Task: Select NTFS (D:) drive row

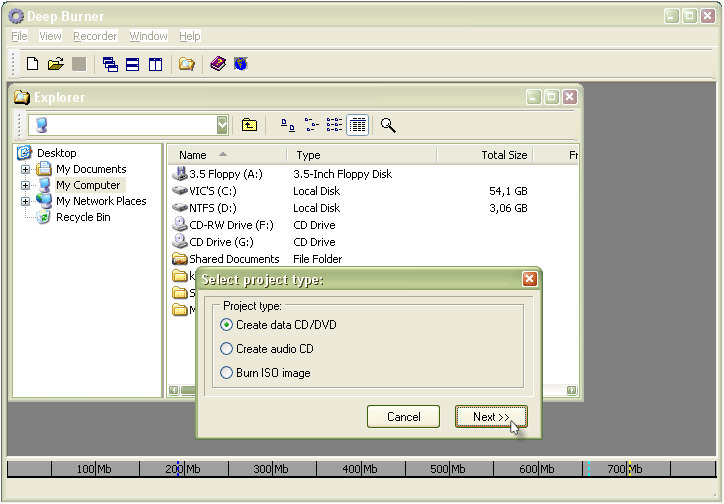Action: (373, 208)
